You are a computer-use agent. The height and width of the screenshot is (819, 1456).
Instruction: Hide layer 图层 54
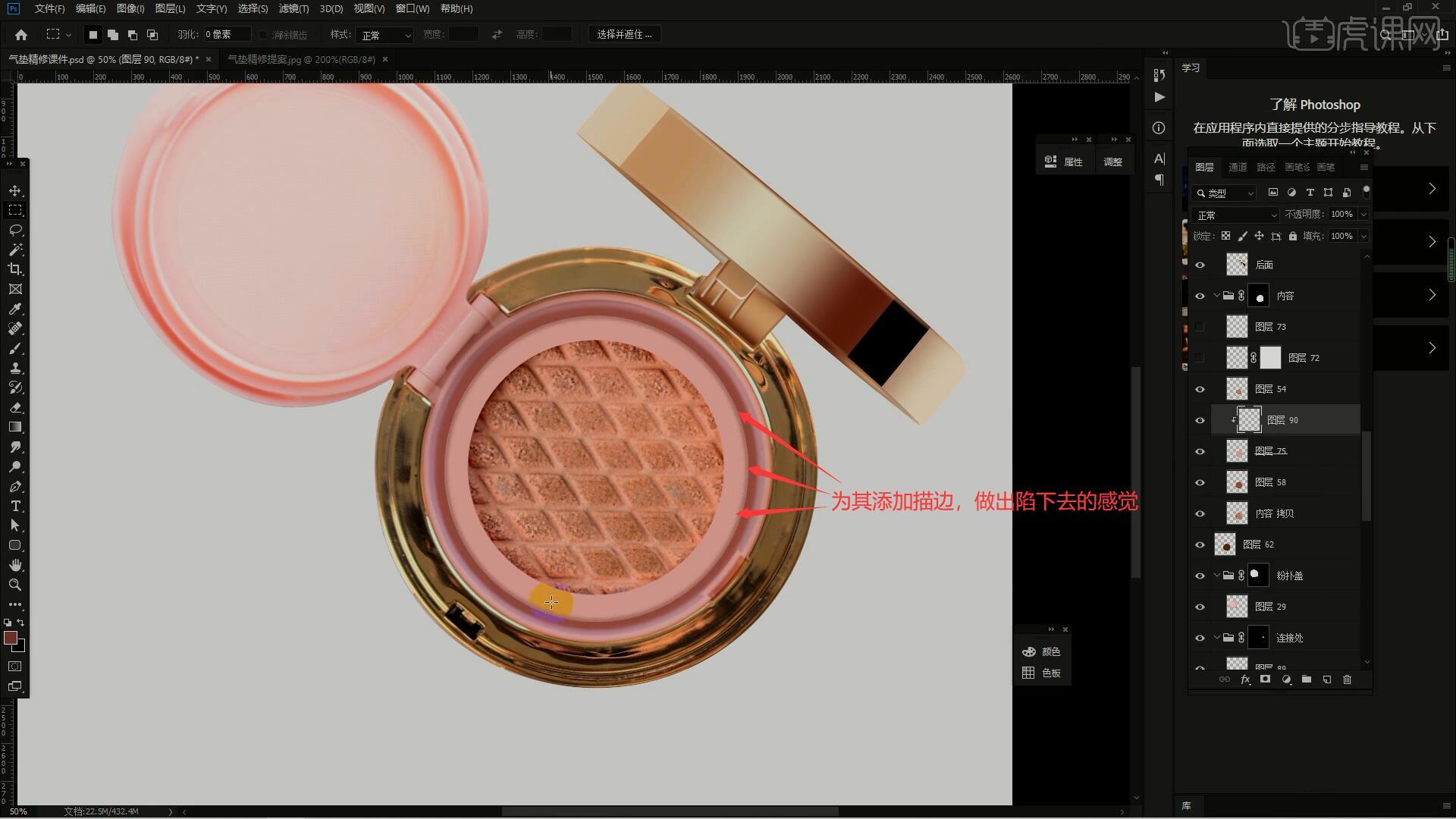coord(1200,389)
